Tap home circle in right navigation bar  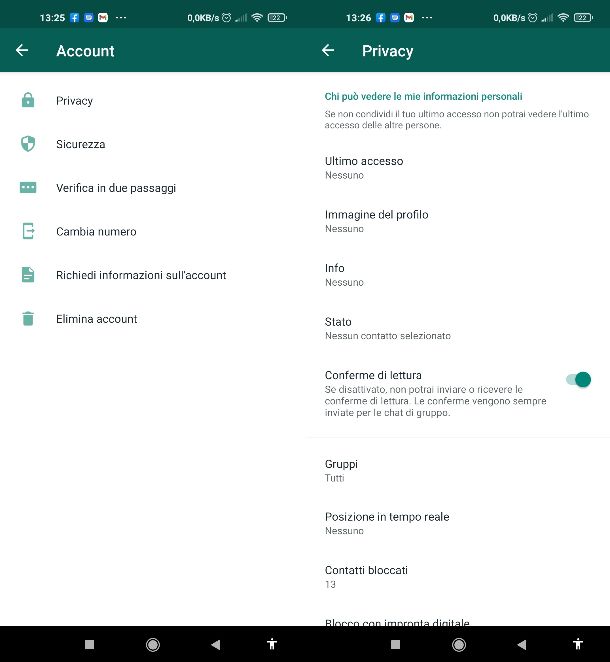click(459, 644)
